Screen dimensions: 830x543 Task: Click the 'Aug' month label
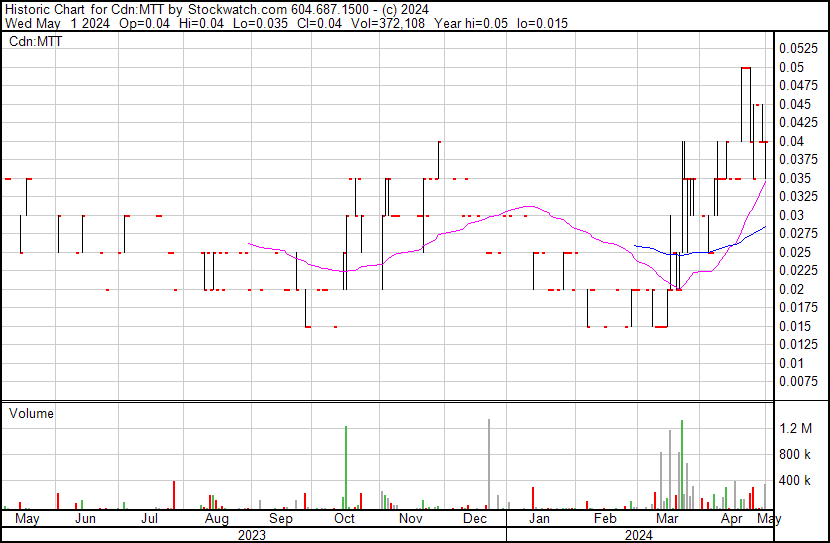point(216,519)
